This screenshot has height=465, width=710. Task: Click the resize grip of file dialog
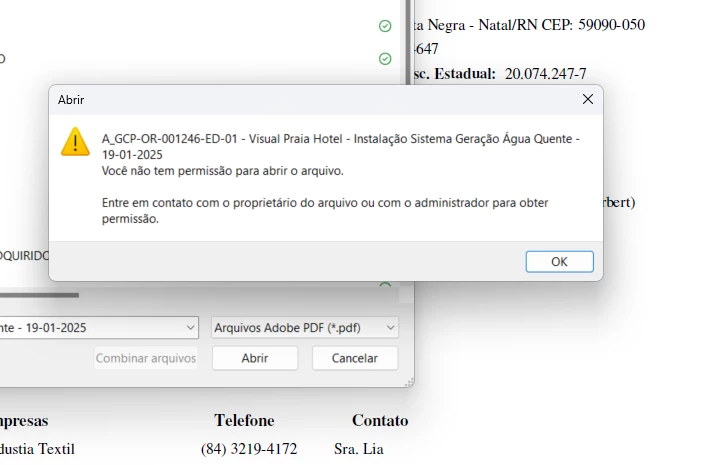[409, 383]
